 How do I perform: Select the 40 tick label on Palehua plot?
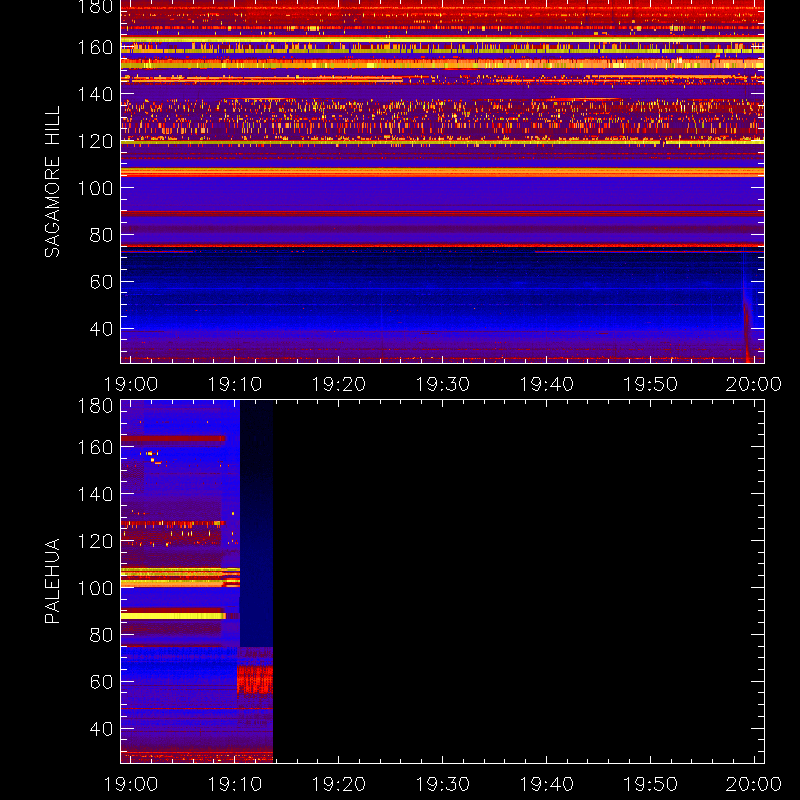tap(102, 729)
